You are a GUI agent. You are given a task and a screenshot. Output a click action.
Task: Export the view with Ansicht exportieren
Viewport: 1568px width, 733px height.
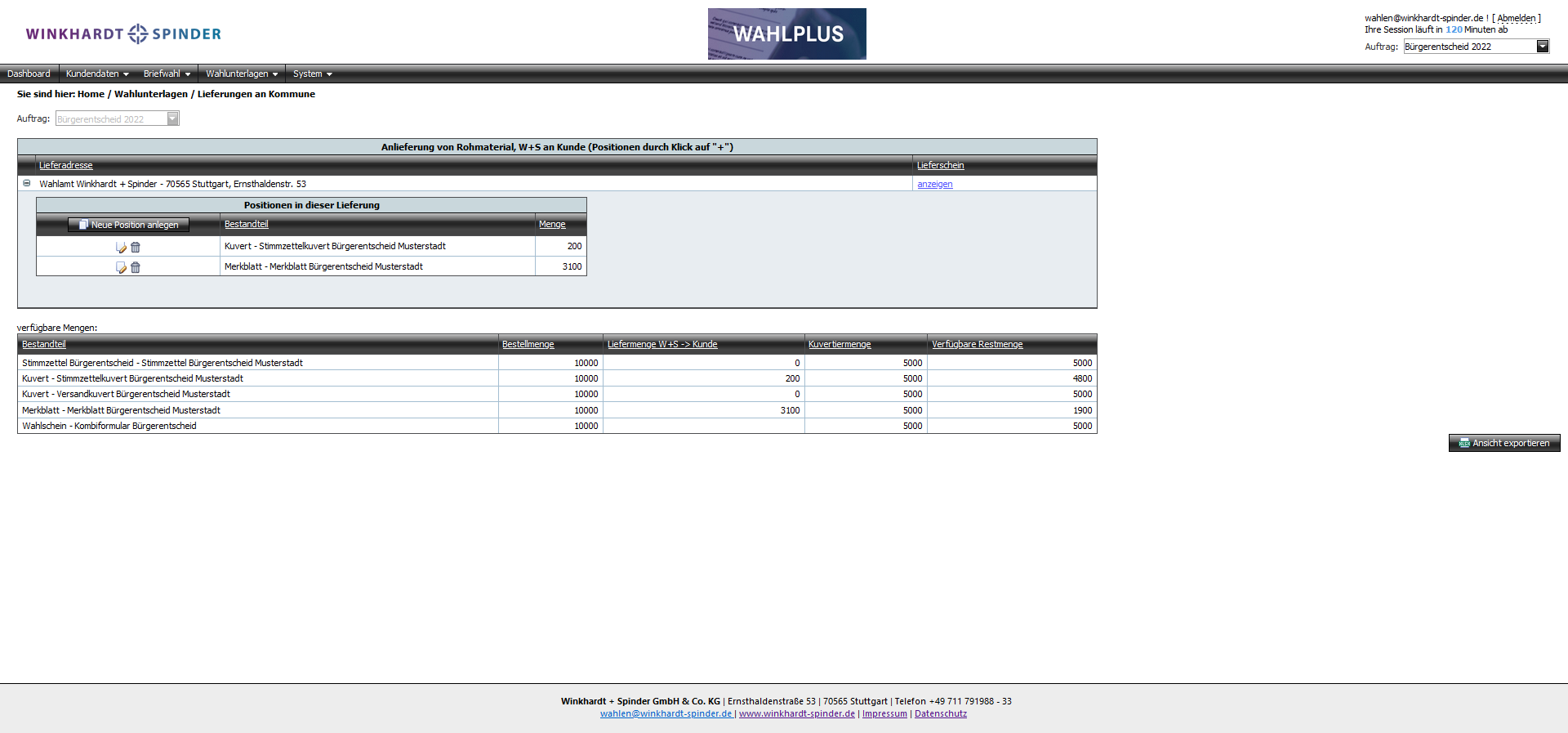pos(1503,443)
